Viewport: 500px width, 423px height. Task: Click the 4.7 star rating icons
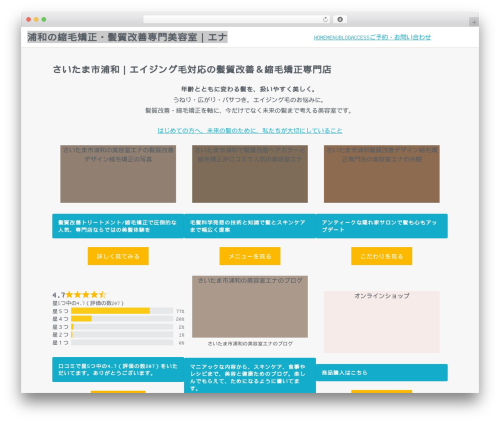tap(86, 295)
